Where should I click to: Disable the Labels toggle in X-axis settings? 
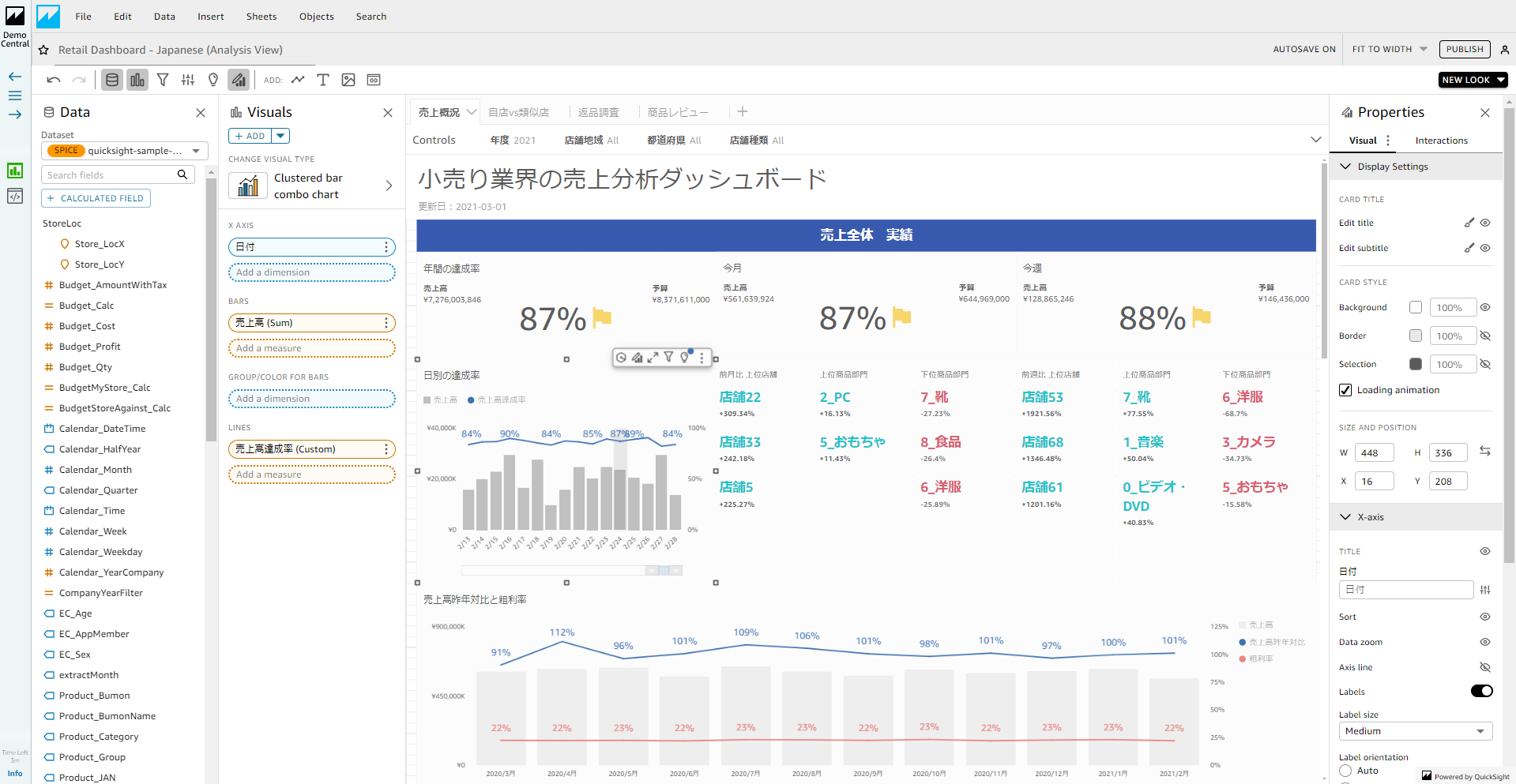[1481, 691]
